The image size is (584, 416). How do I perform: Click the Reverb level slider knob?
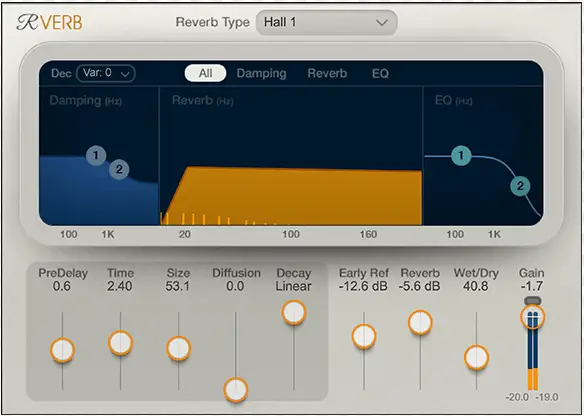[x=420, y=322]
